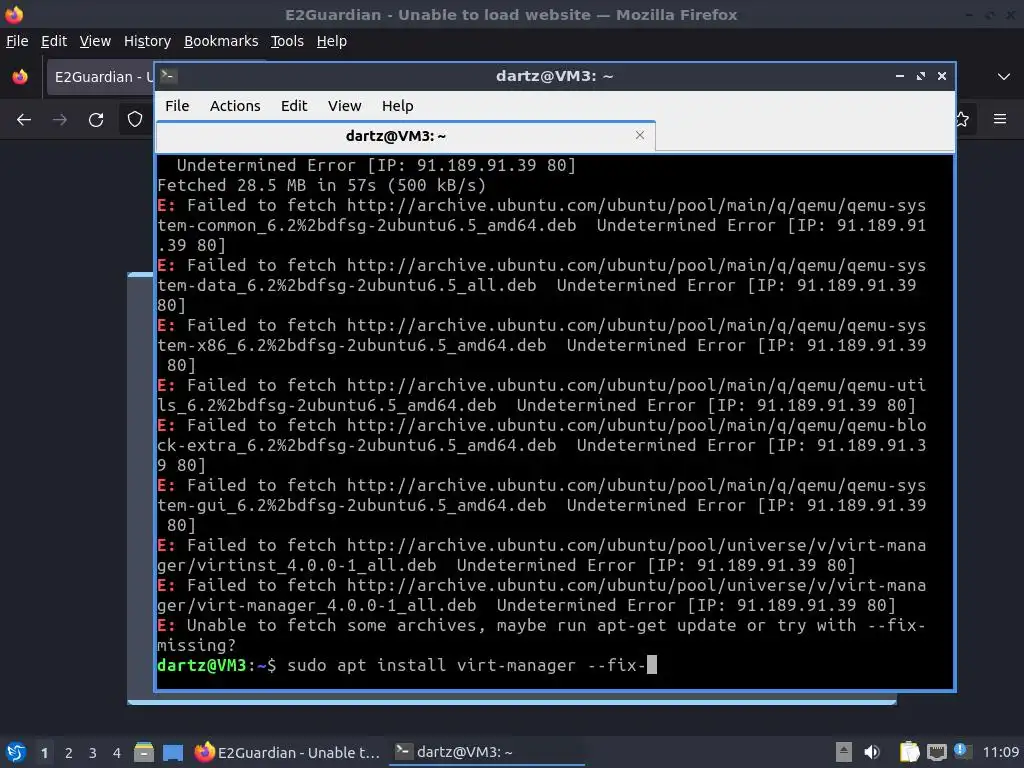The image size is (1024, 768).
Task: Click the update notifier tray icon
Action: pyautogui.click(x=962, y=751)
